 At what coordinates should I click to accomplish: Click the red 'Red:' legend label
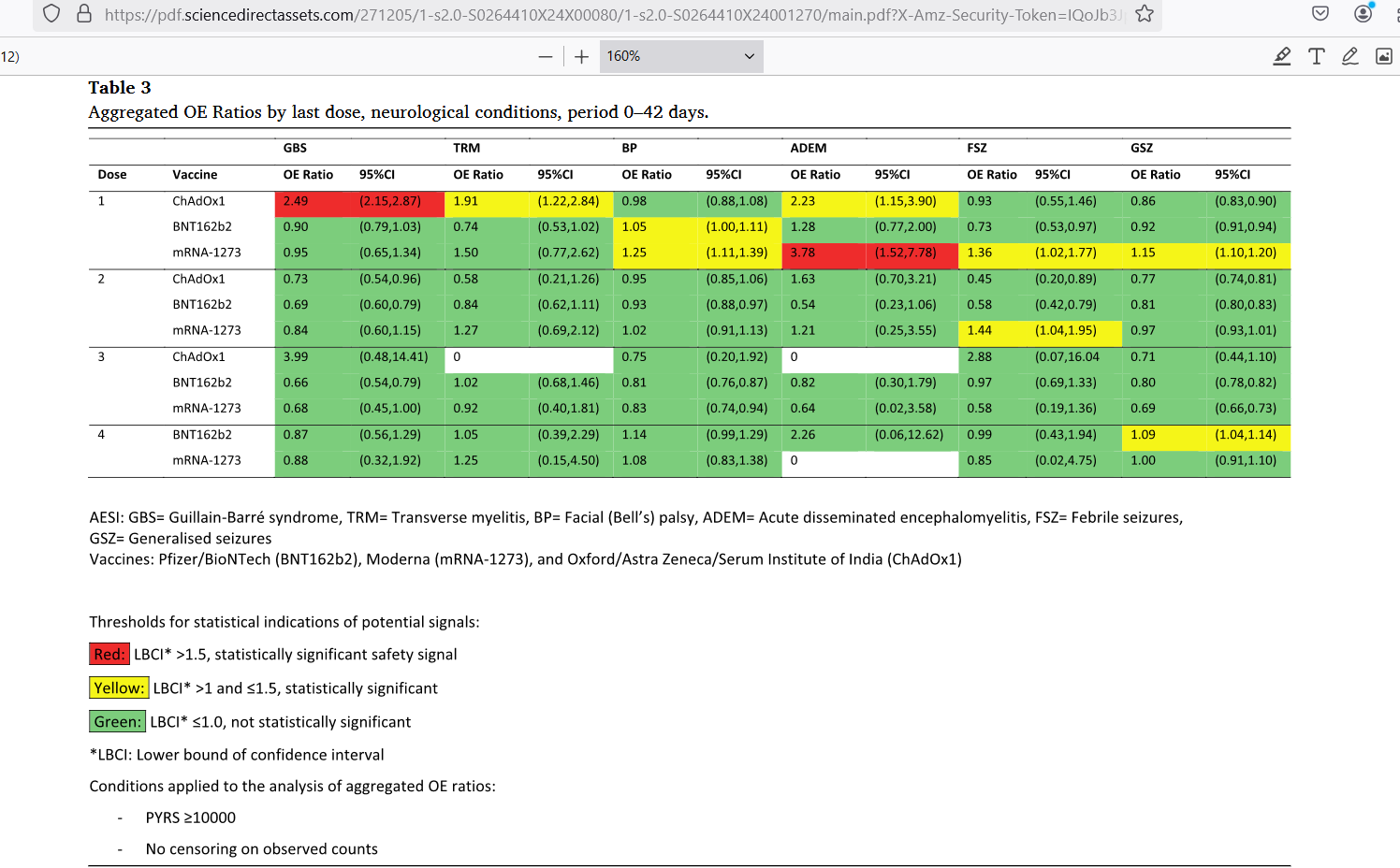pyautogui.click(x=109, y=655)
